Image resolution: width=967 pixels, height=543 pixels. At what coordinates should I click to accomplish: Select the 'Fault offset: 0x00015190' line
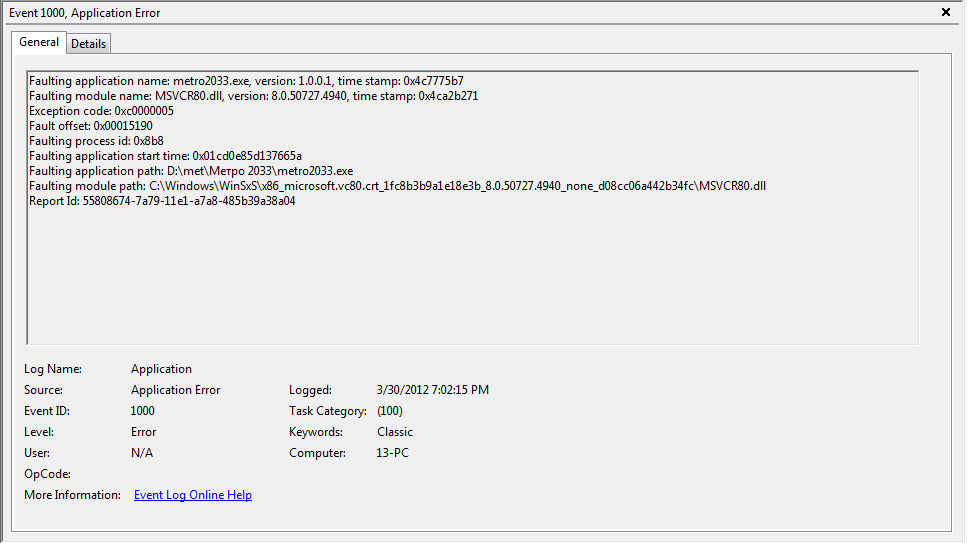pyautogui.click(x=91, y=126)
